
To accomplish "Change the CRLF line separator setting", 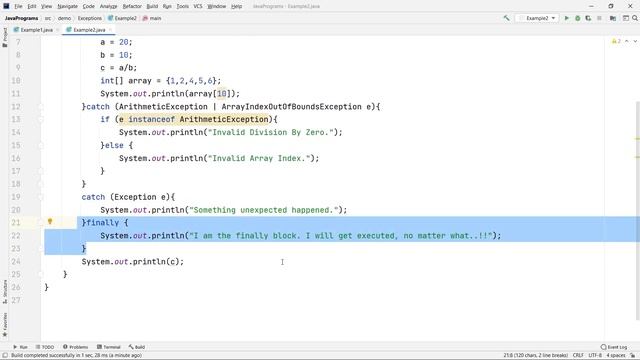I will click(578, 356).
